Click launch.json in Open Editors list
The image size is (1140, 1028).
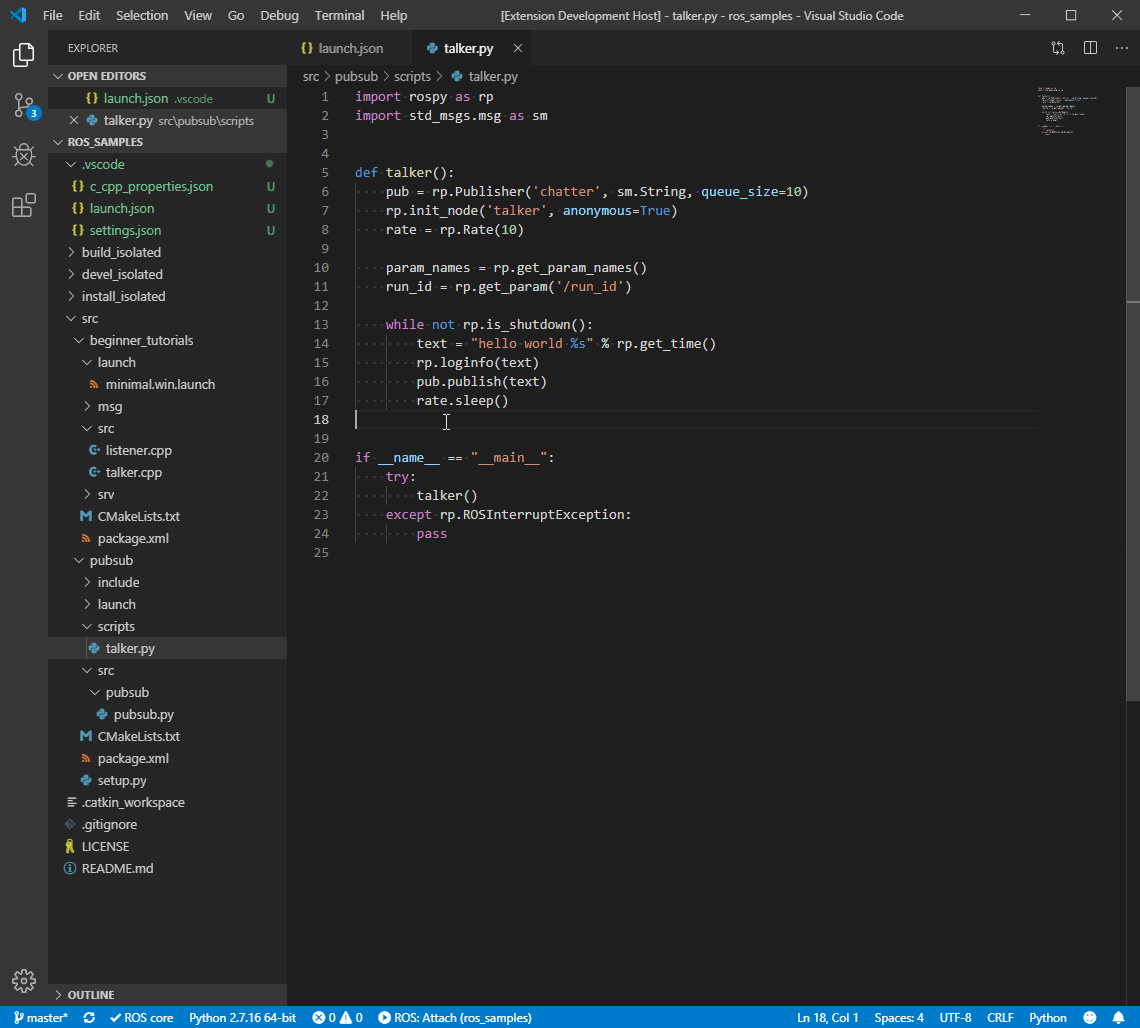167,98
